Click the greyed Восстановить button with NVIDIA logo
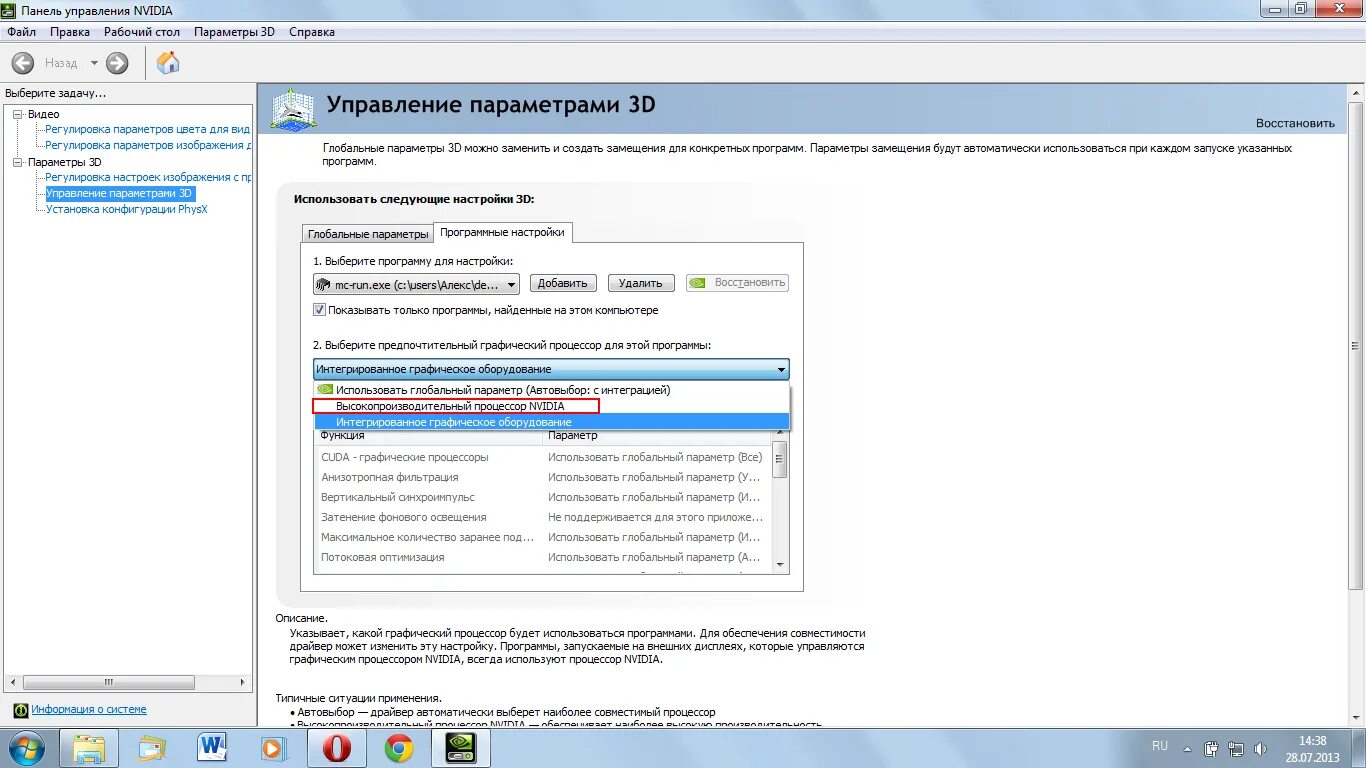The image size is (1366, 768). click(737, 283)
